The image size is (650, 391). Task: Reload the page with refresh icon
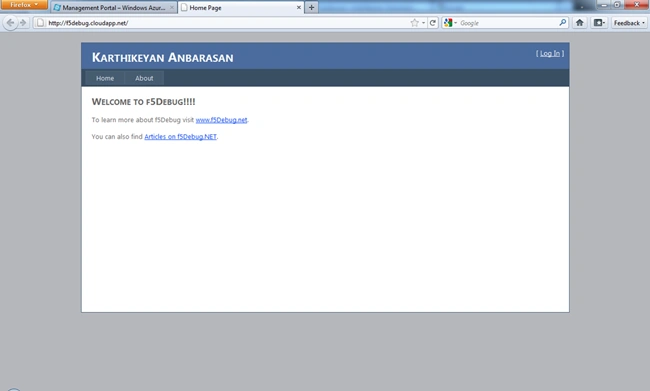[x=432, y=23]
